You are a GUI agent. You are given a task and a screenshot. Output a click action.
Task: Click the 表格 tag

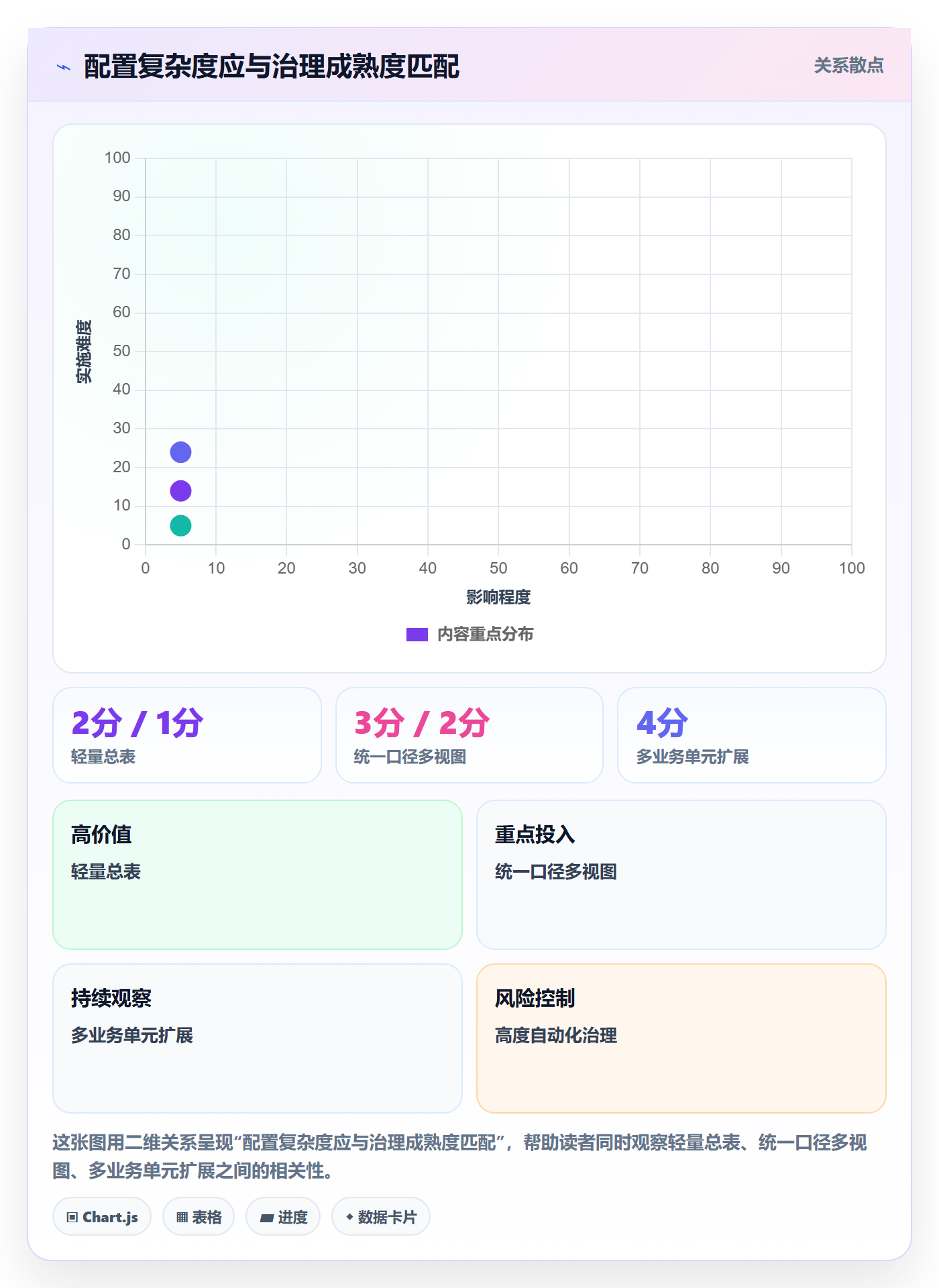click(x=199, y=1217)
